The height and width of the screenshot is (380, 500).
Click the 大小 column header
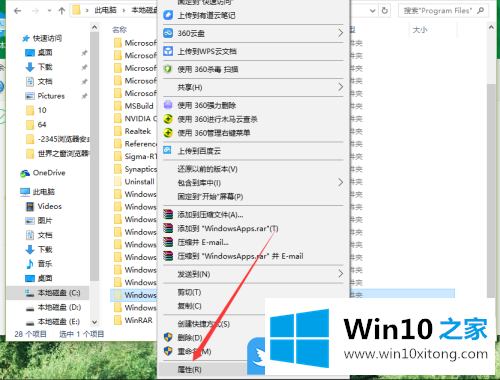pyautogui.click(x=420, y=30)
